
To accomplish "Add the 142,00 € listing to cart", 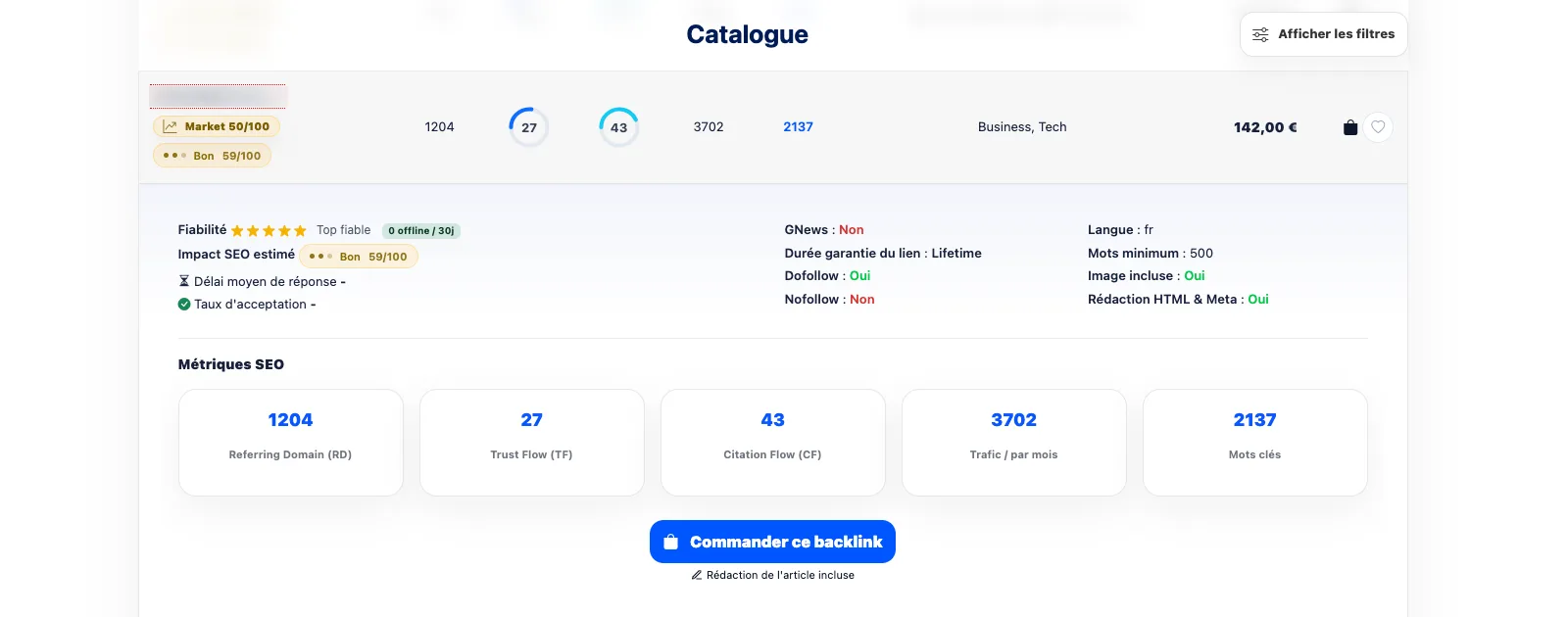I will (x=1350, y=127).
